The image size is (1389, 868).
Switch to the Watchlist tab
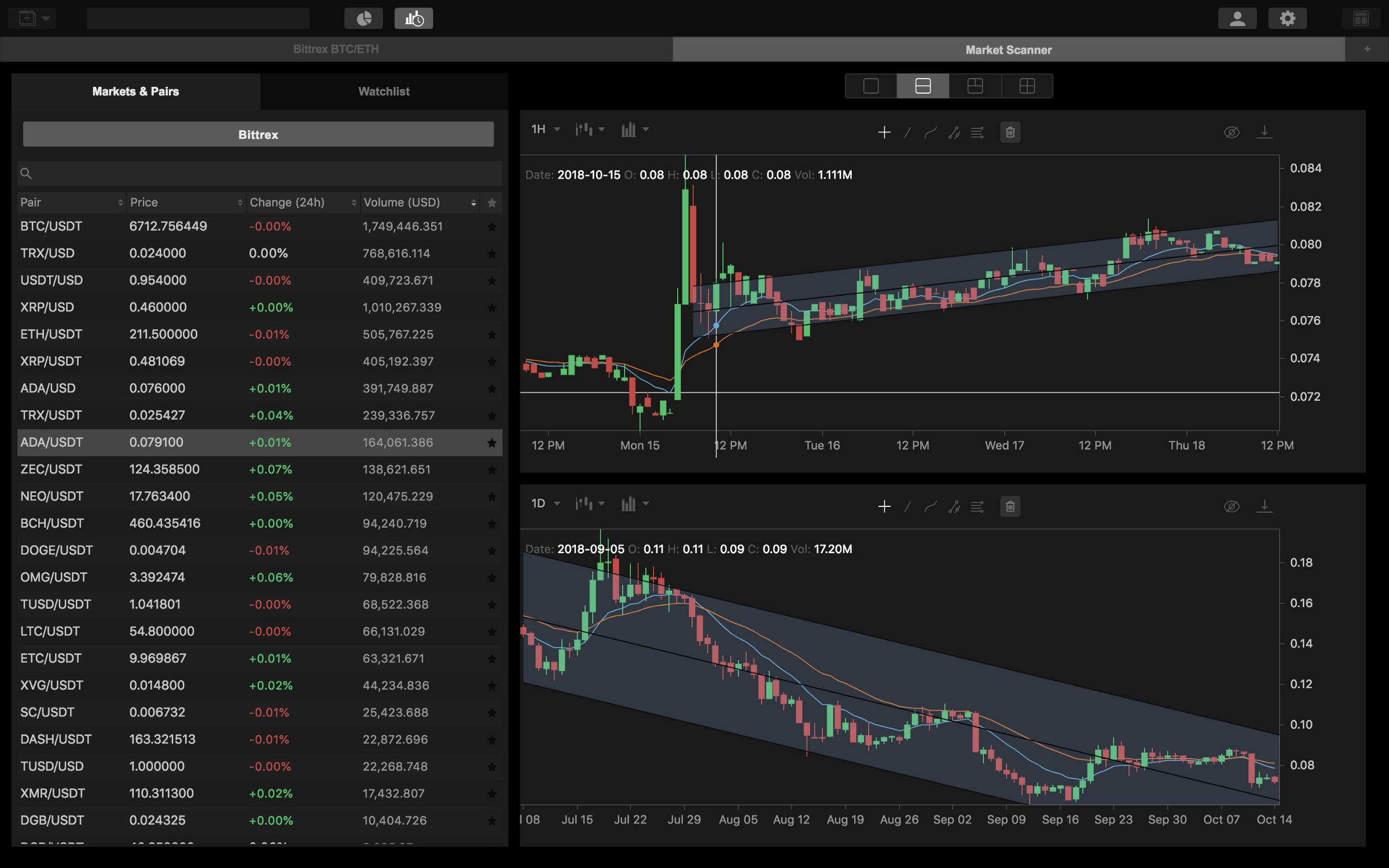384,91
